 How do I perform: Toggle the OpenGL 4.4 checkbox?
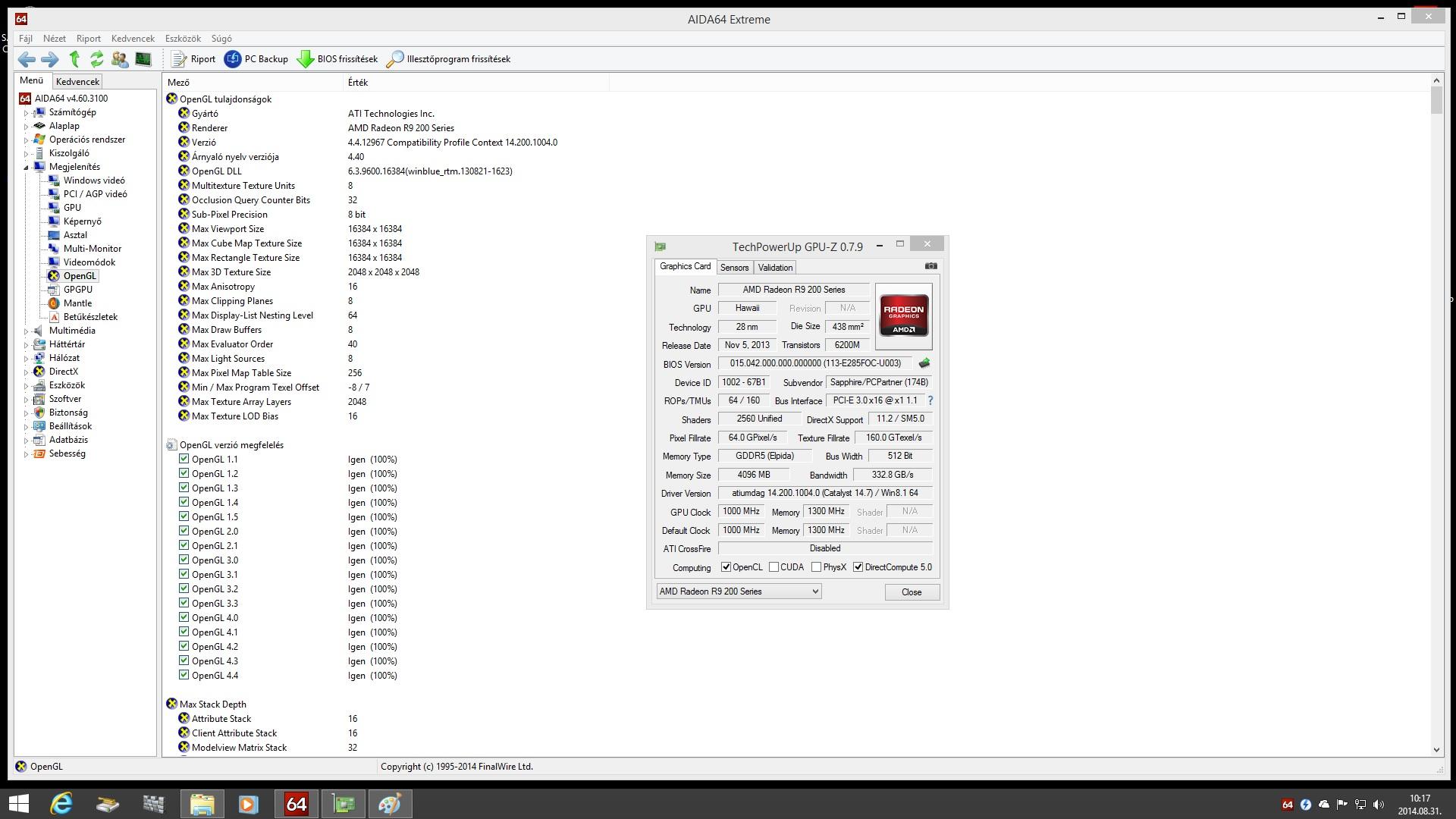point(184,675)
